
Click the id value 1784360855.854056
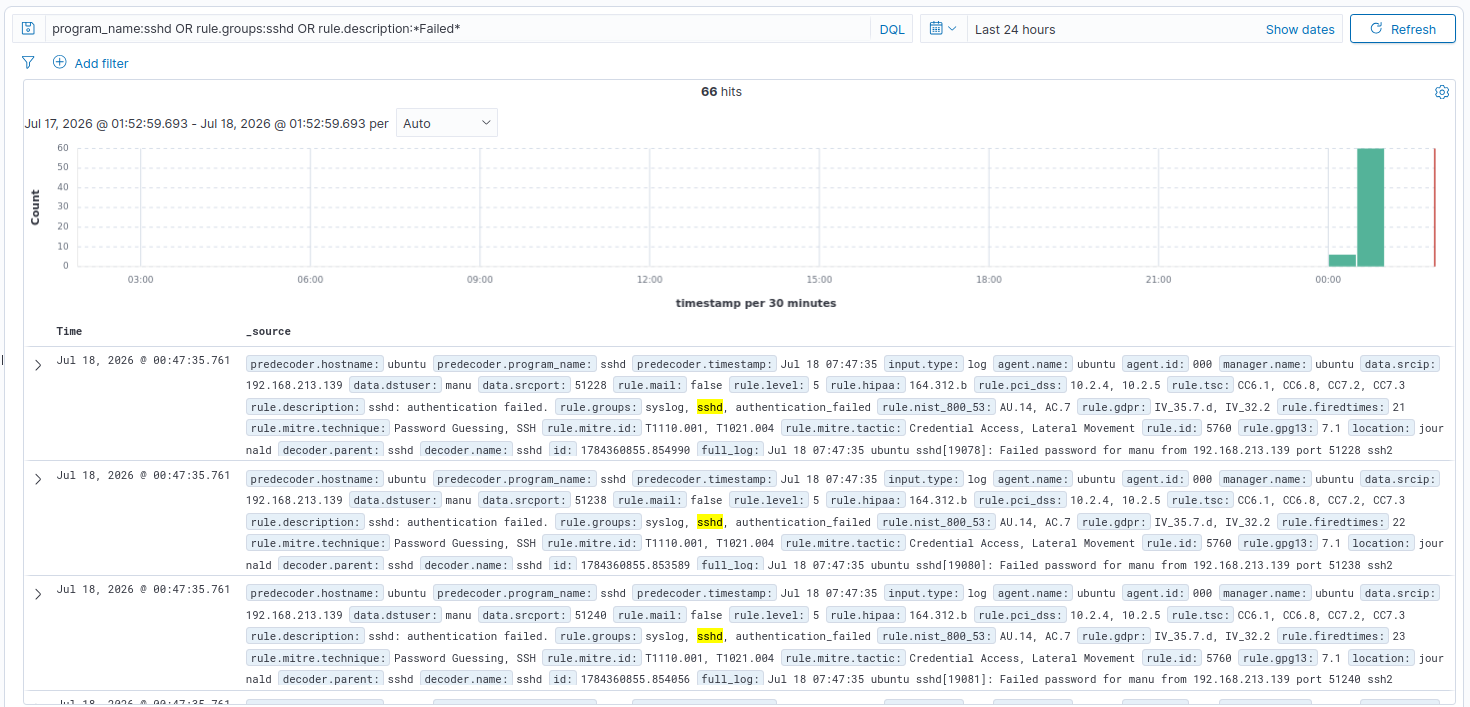coord(635,680)
